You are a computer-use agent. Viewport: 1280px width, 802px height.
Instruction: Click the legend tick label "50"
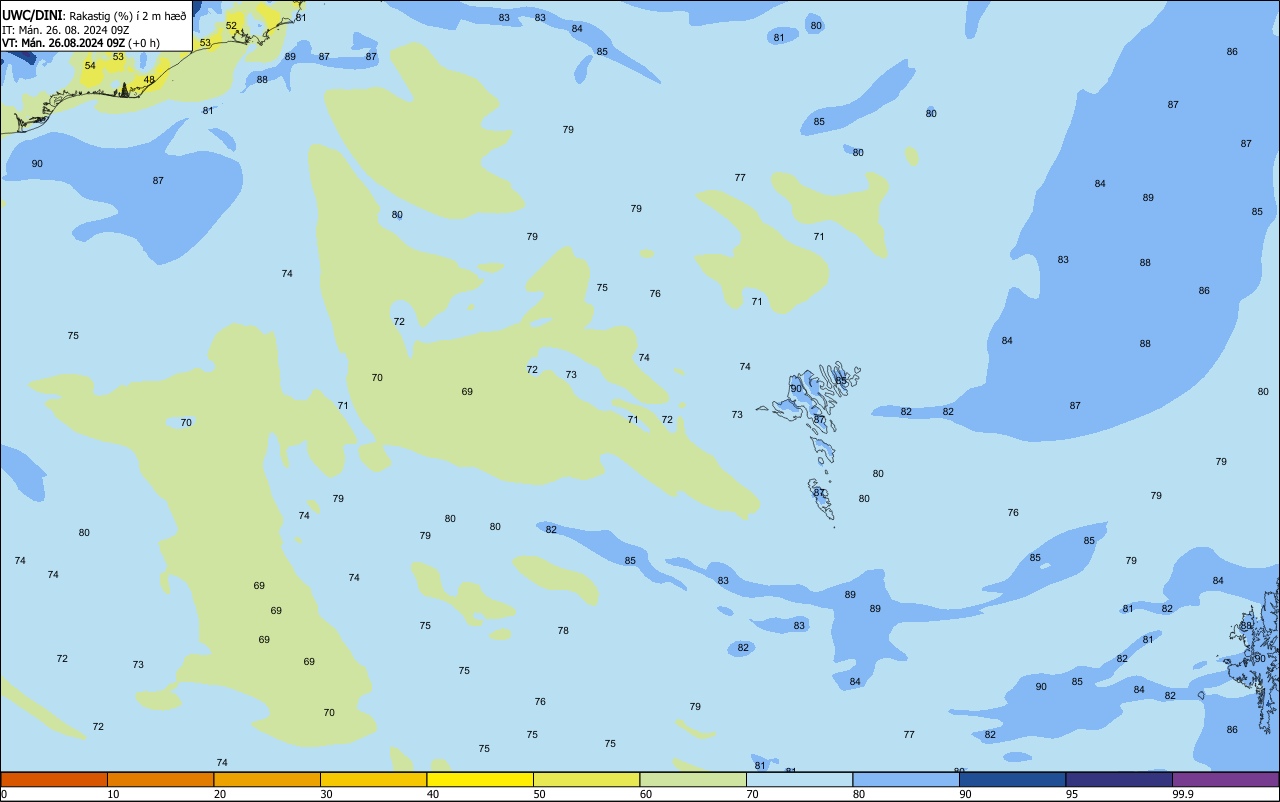click(540, 794)
